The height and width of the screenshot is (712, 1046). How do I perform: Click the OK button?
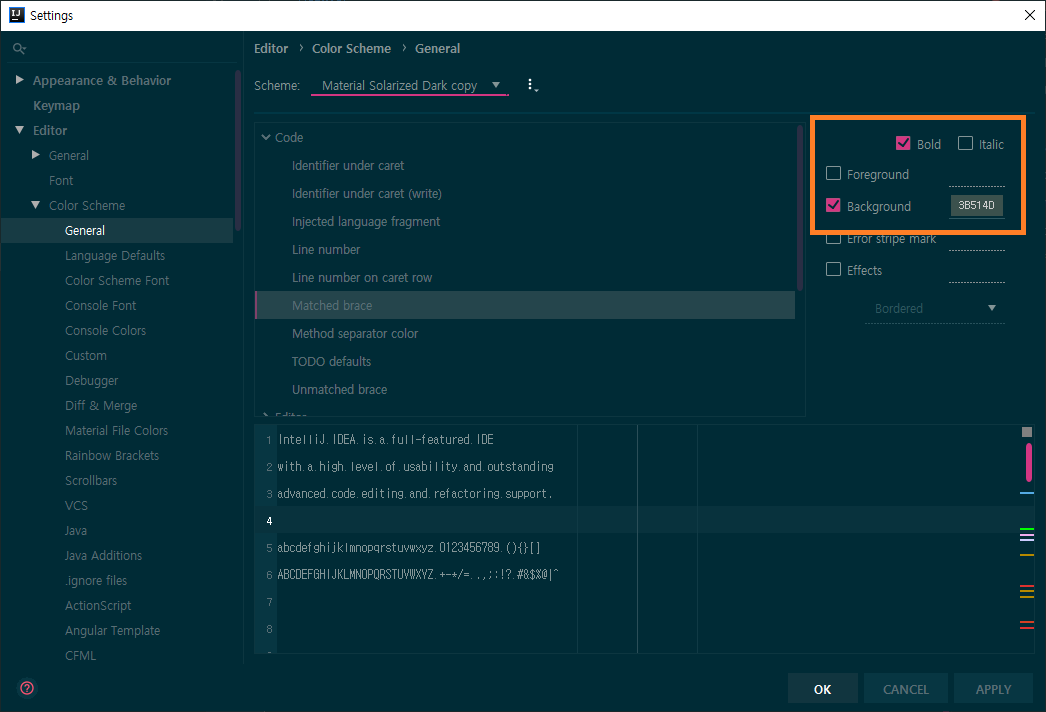823,689
